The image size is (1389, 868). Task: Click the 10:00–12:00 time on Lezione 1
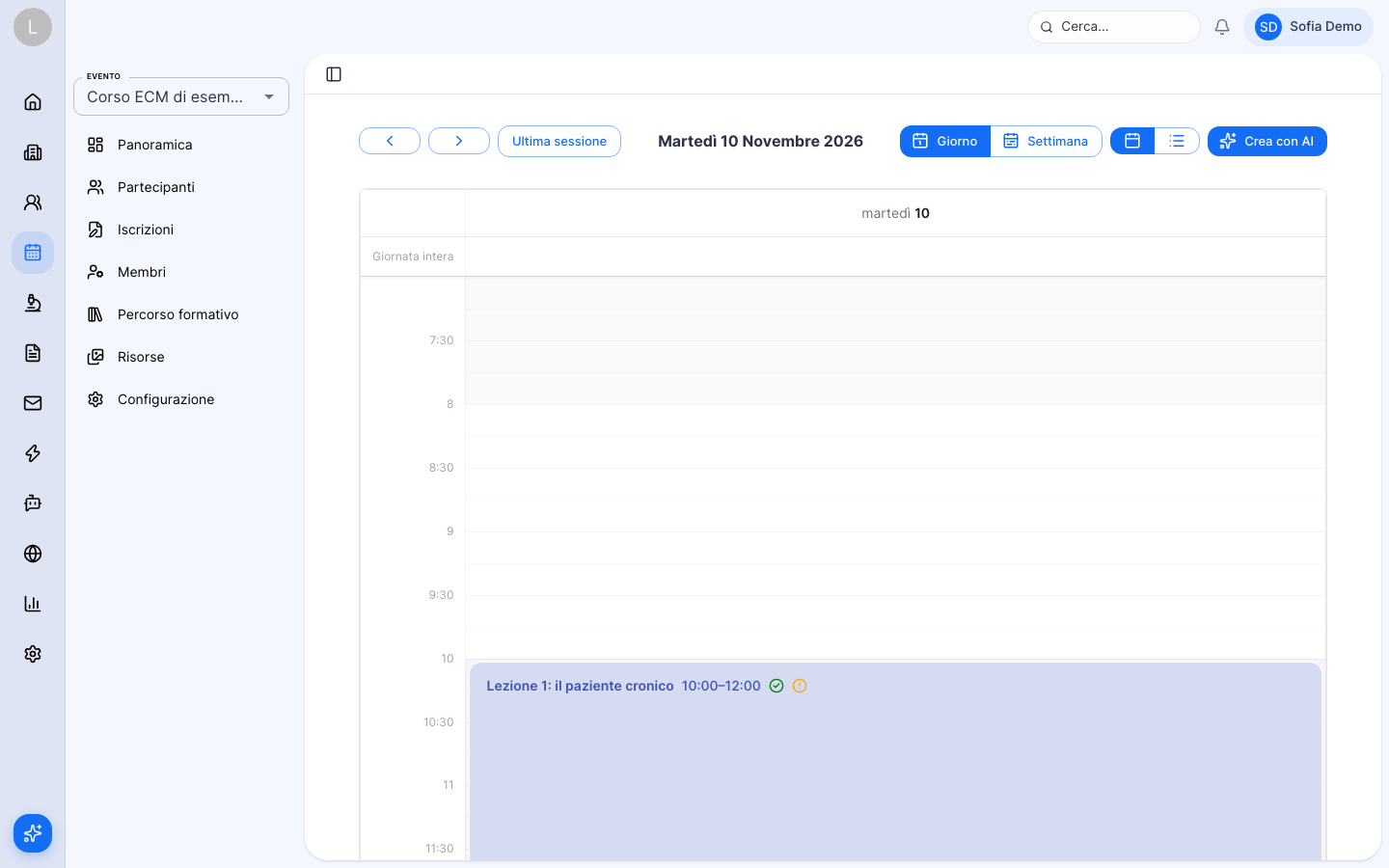721,686
